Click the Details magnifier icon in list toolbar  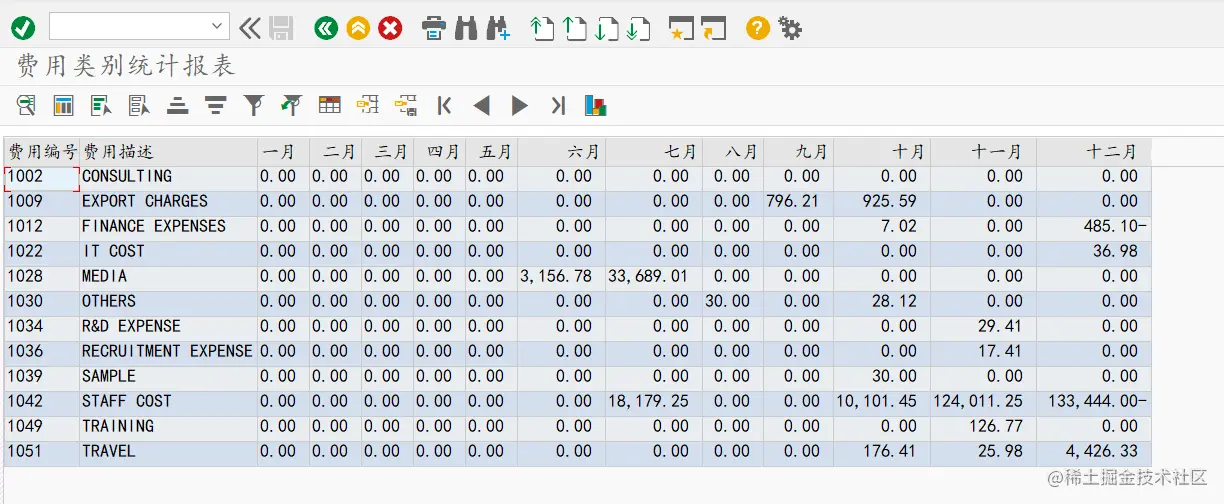(27, 105)
